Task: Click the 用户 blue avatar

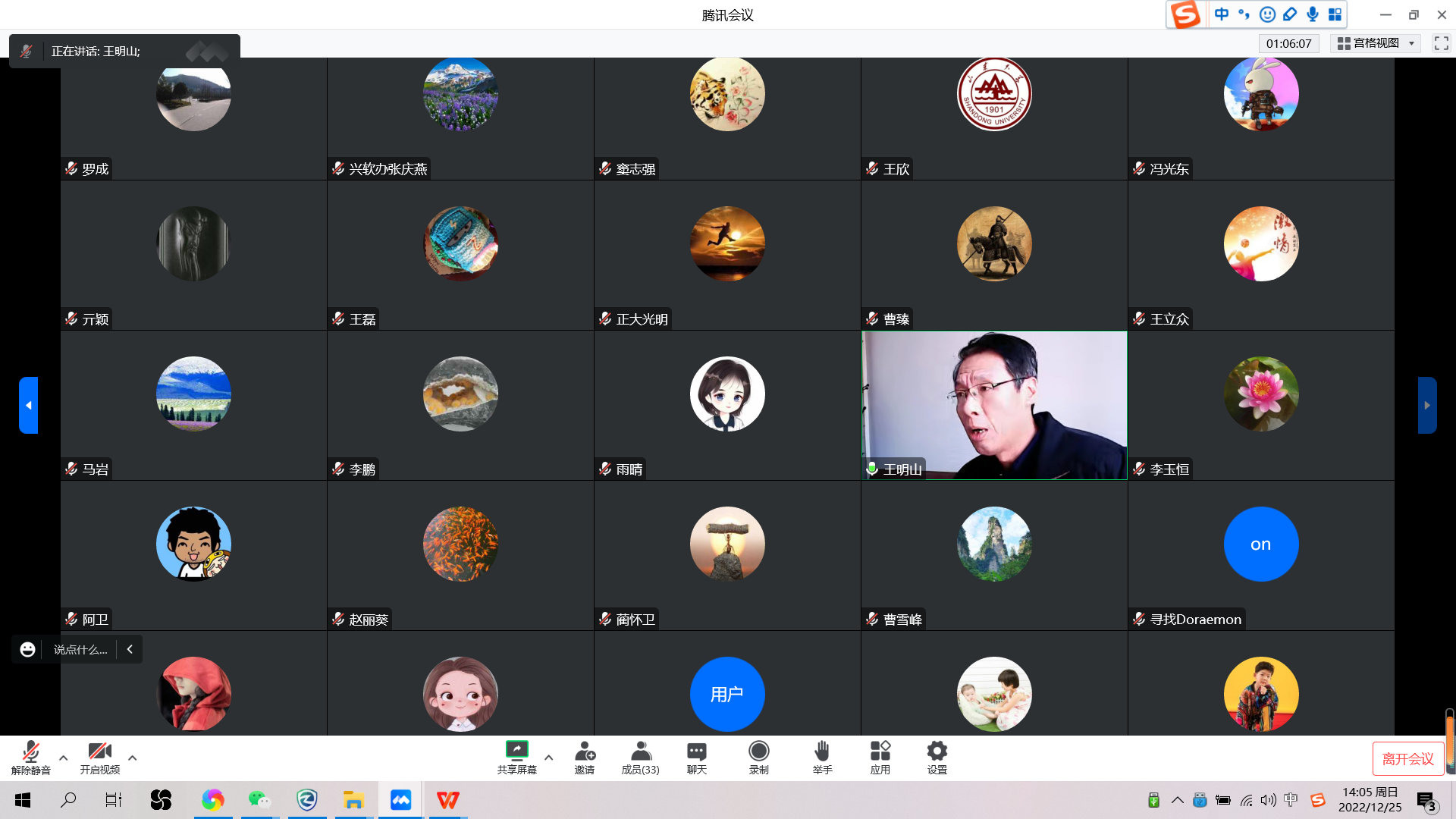Action: coord(727,694)
